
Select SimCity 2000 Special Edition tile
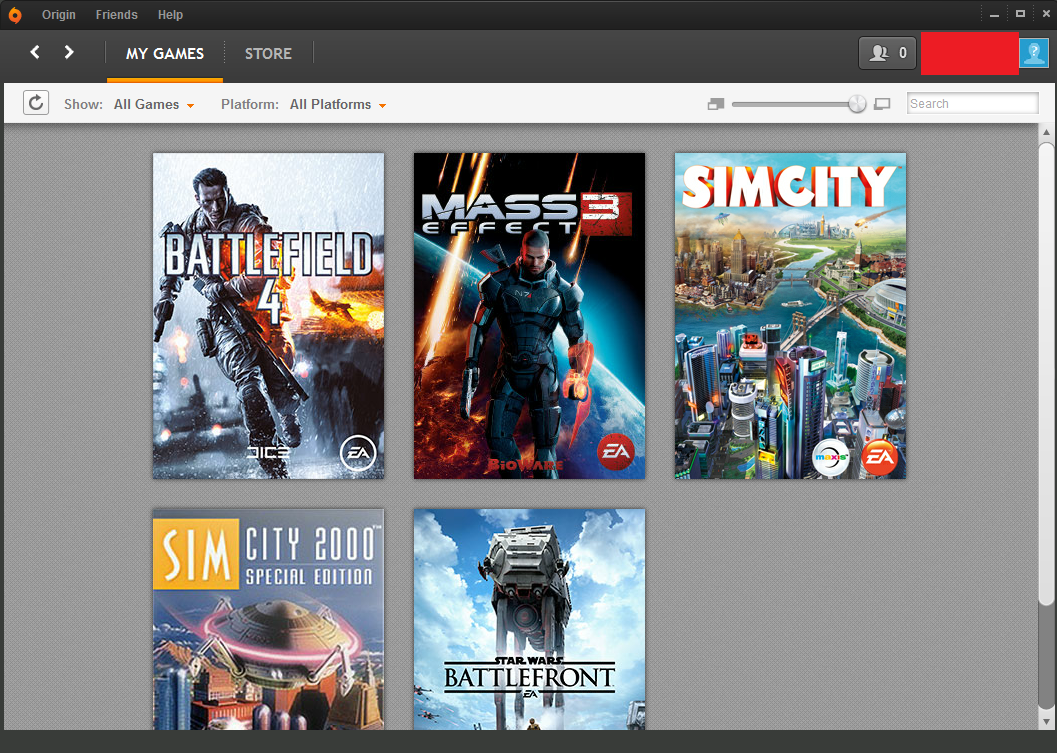click(x=268, y=620)
